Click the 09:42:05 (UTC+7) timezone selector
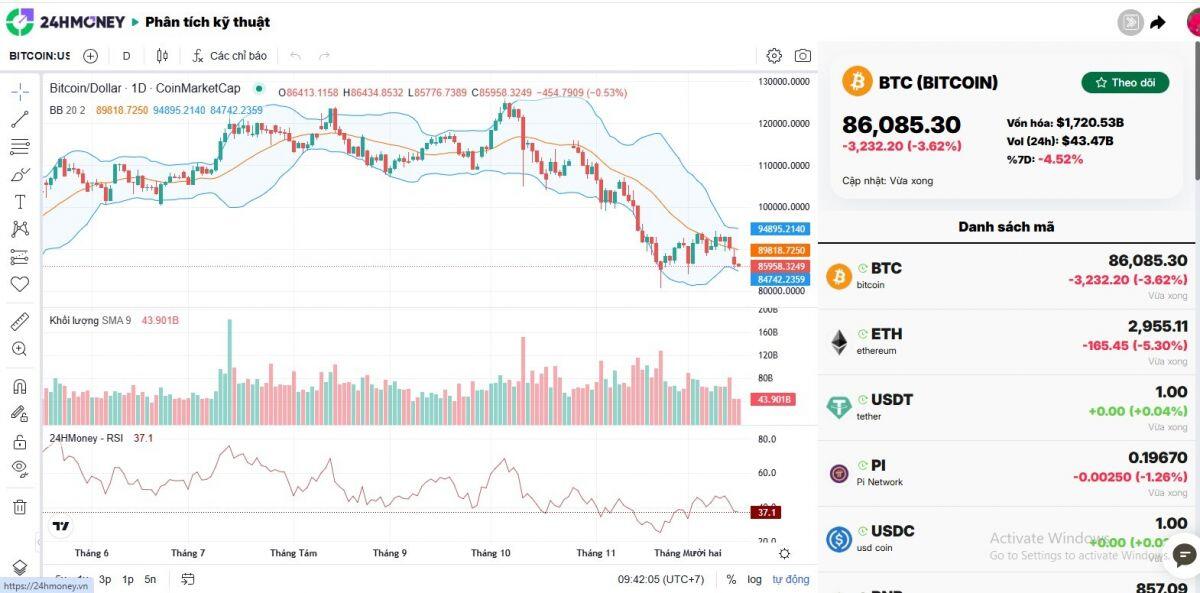The width and height of the screenshot is (1200, 593). point(661,579)
